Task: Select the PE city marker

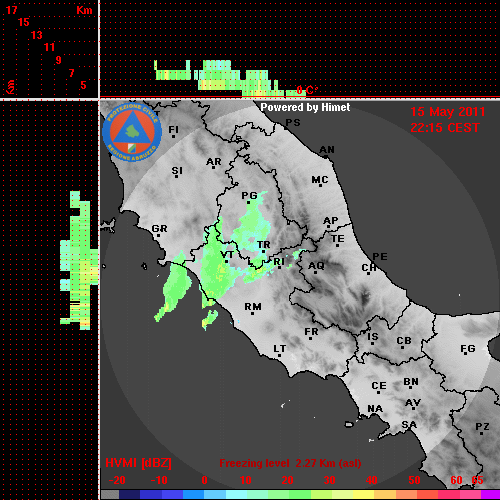Action: [380, 256]
